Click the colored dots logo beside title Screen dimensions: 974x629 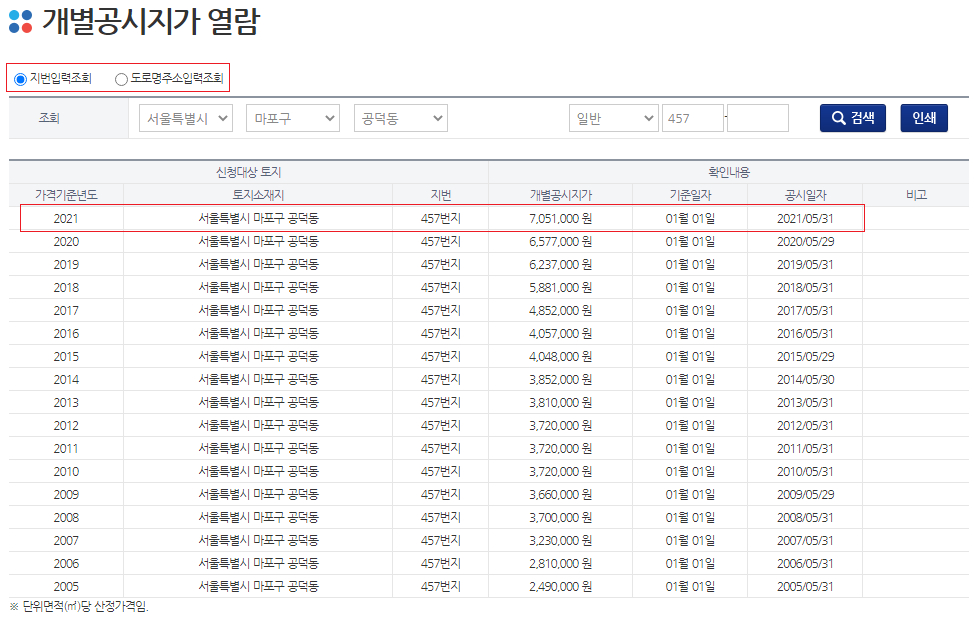(20, 21)
